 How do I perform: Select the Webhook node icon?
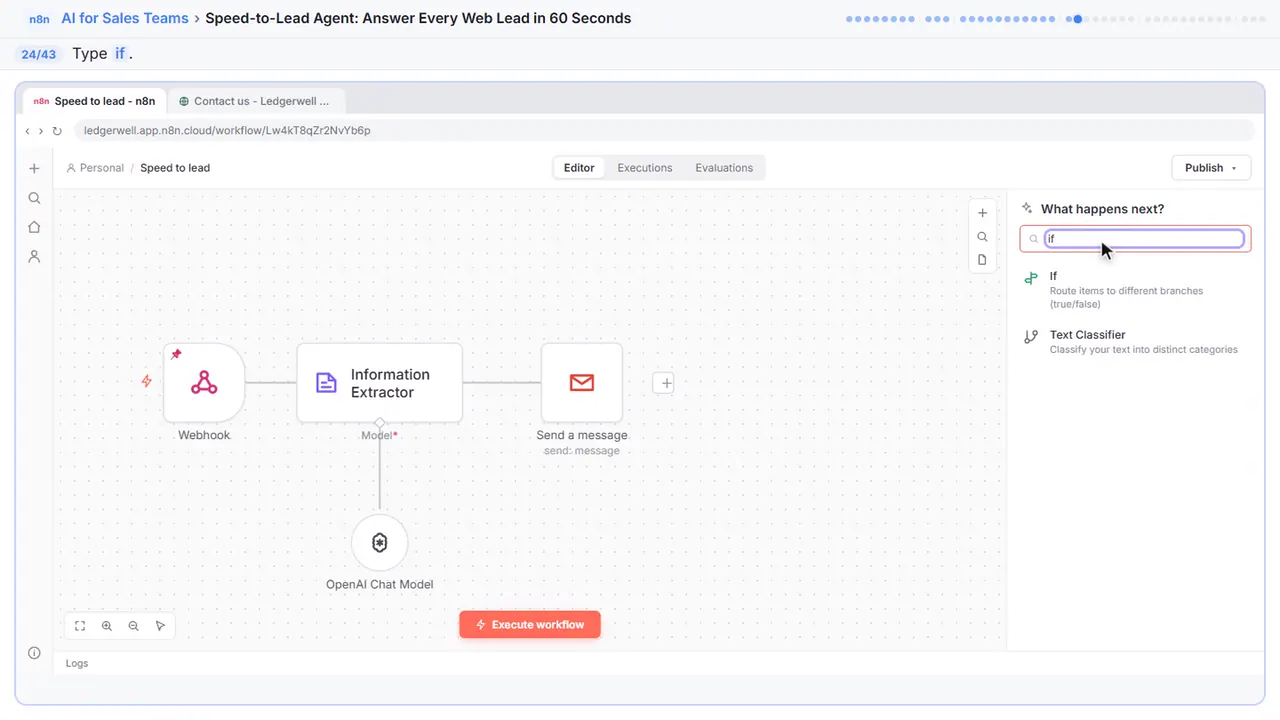204,382
